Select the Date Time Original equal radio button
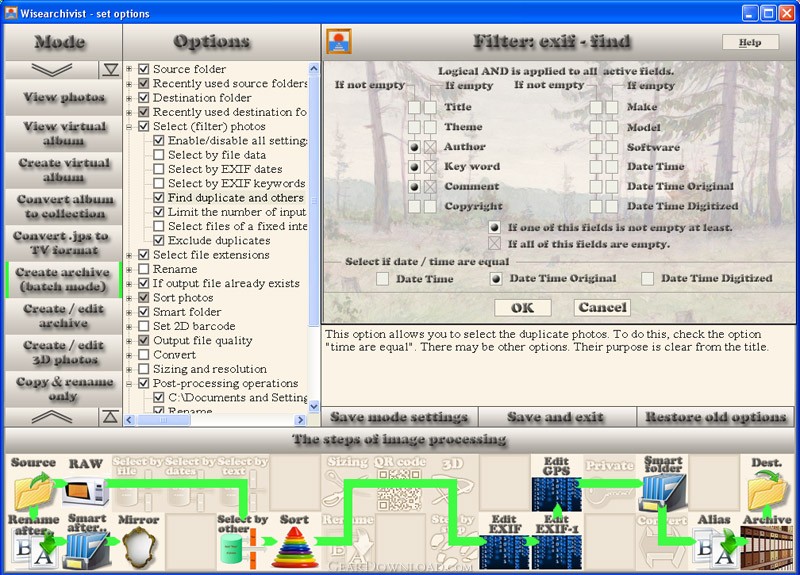Image resolution: width=800 pixels, height=575 pixels. pyautogui.click(x=495, y=279)
